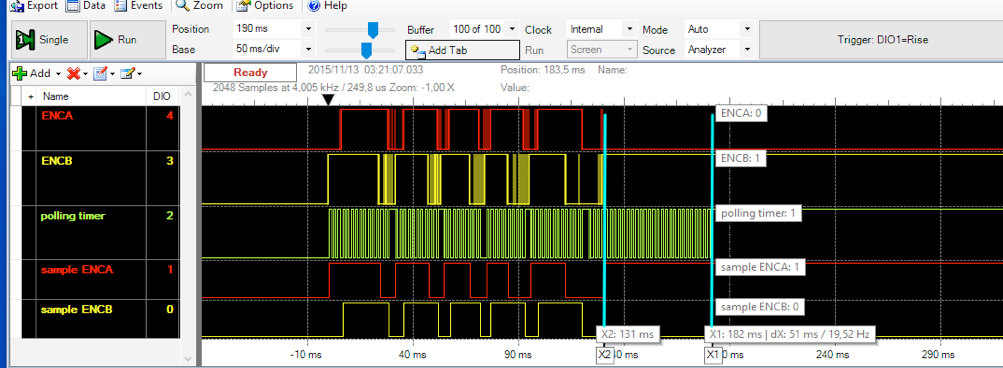The width and height of the screenshot is (1003, 368).
Task: Open the Events view
Action: click(x=139, y=6)
